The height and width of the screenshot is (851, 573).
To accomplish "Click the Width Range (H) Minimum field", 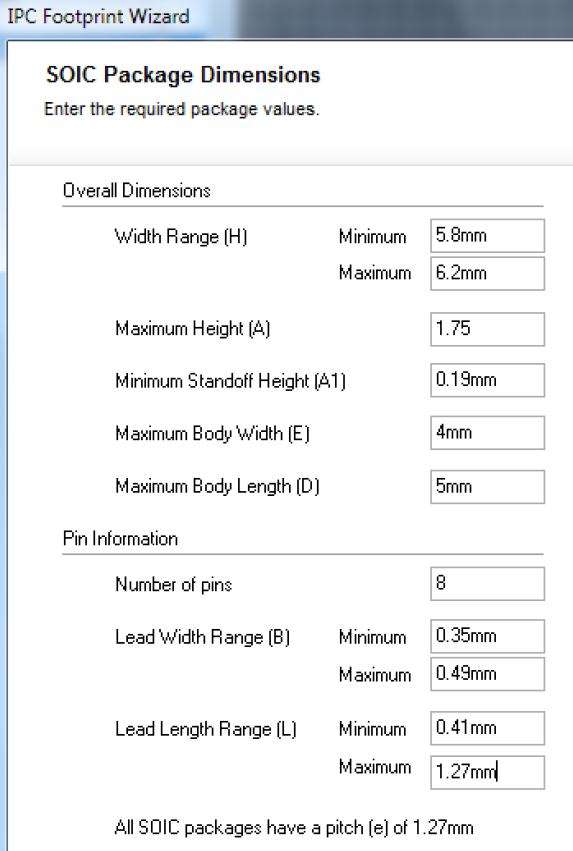I will (487, 236).
